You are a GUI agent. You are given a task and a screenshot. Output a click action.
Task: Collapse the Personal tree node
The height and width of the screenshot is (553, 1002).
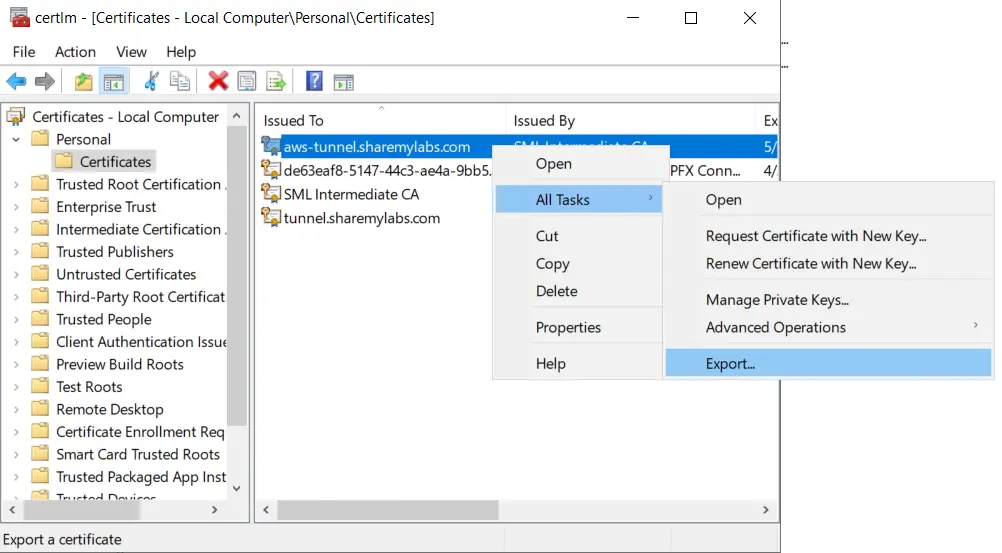tap(17, 140)
